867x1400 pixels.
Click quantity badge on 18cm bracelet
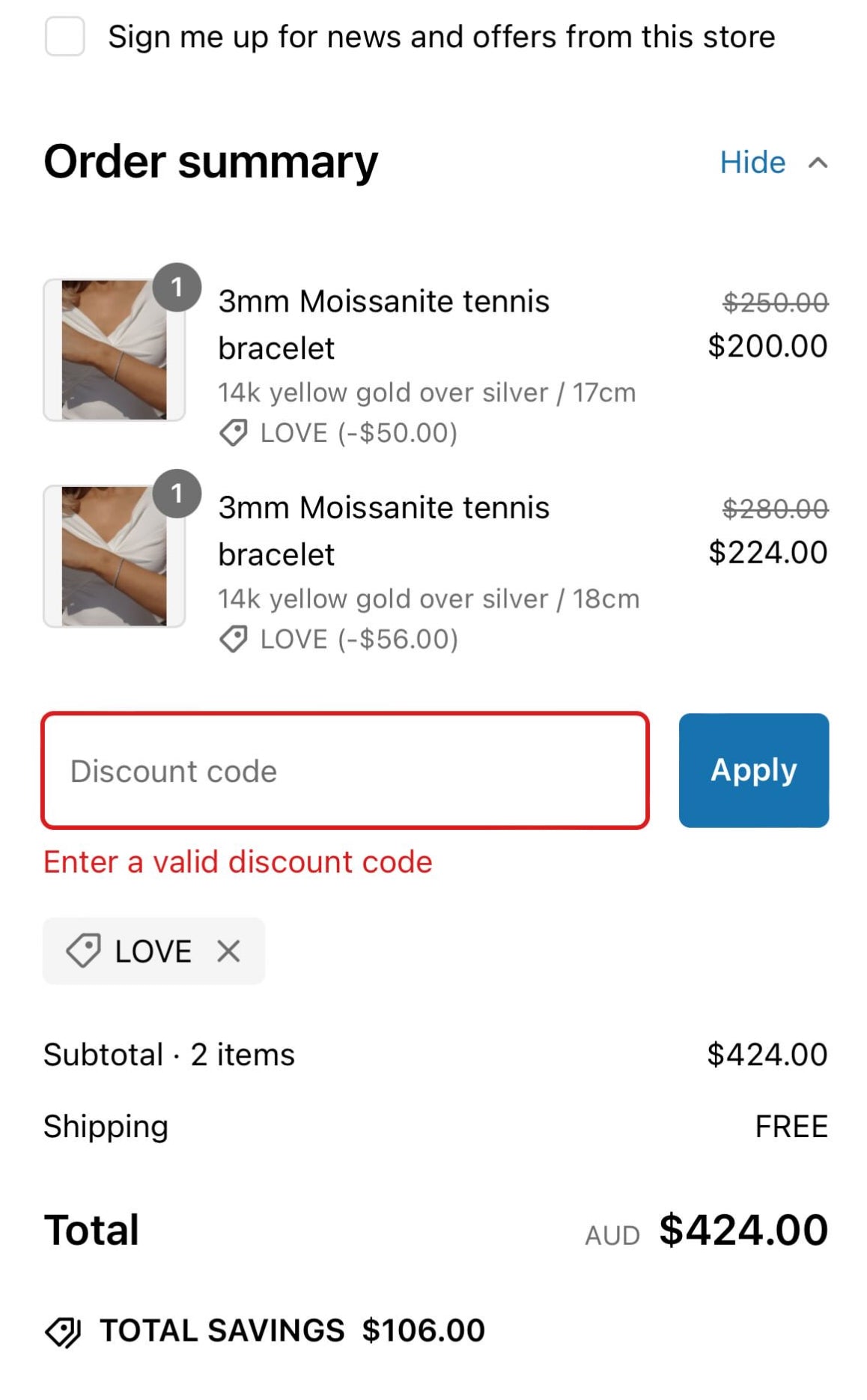tap(177, 493)
